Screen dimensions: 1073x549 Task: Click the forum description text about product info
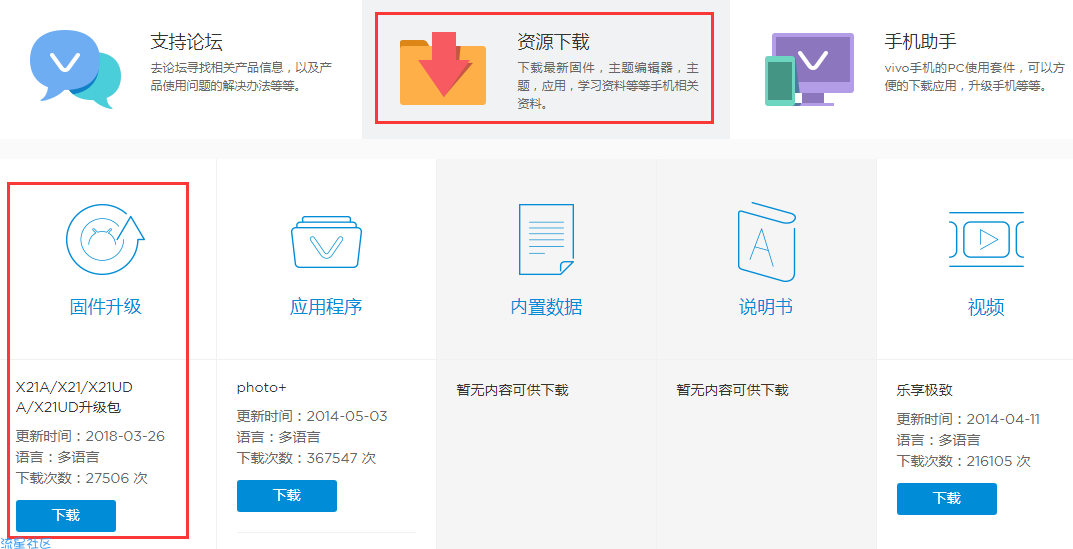pos(242,77)
